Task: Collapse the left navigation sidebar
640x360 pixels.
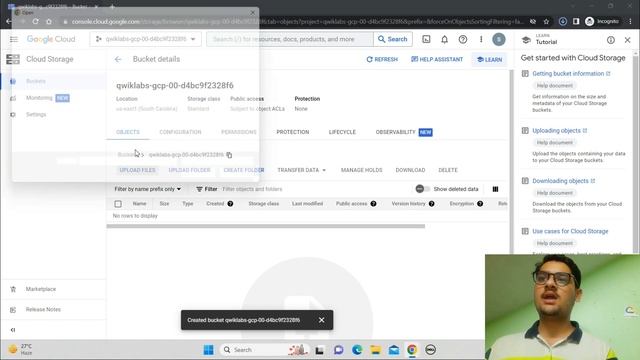Action: (13, 330)
